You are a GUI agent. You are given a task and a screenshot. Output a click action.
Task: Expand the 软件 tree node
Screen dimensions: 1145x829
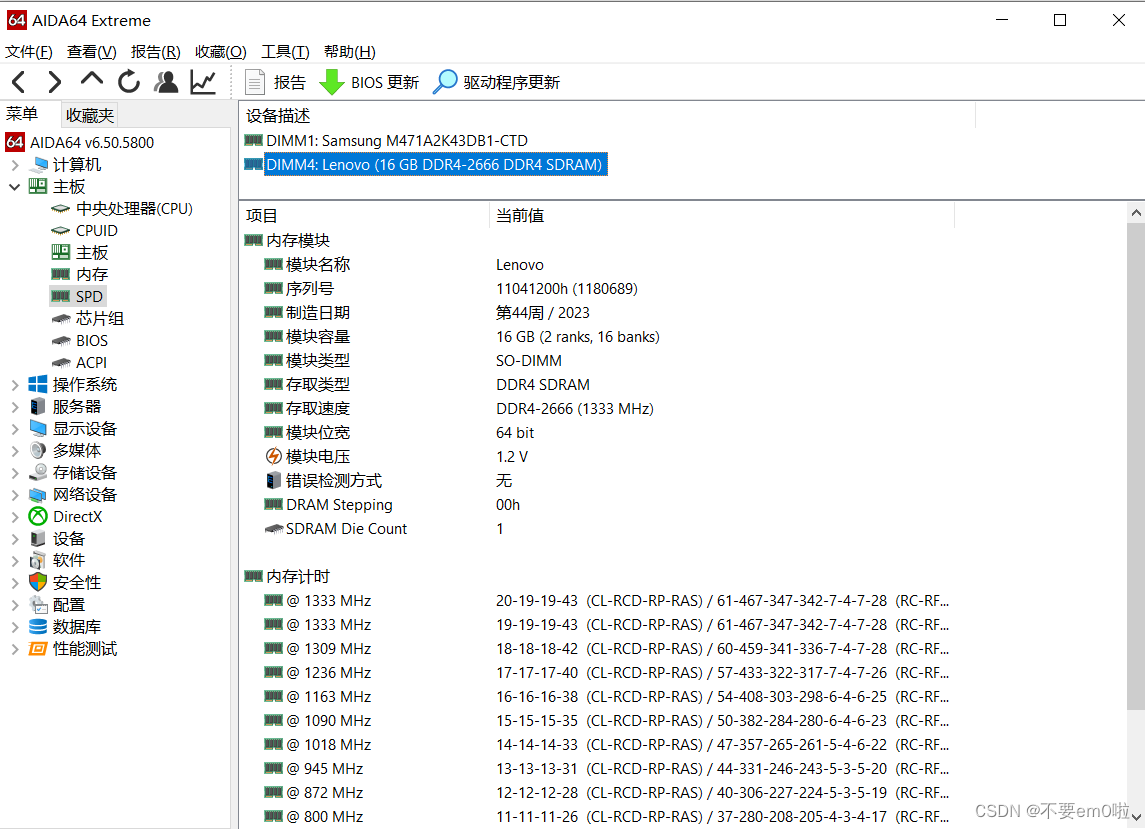coord(15,561)
